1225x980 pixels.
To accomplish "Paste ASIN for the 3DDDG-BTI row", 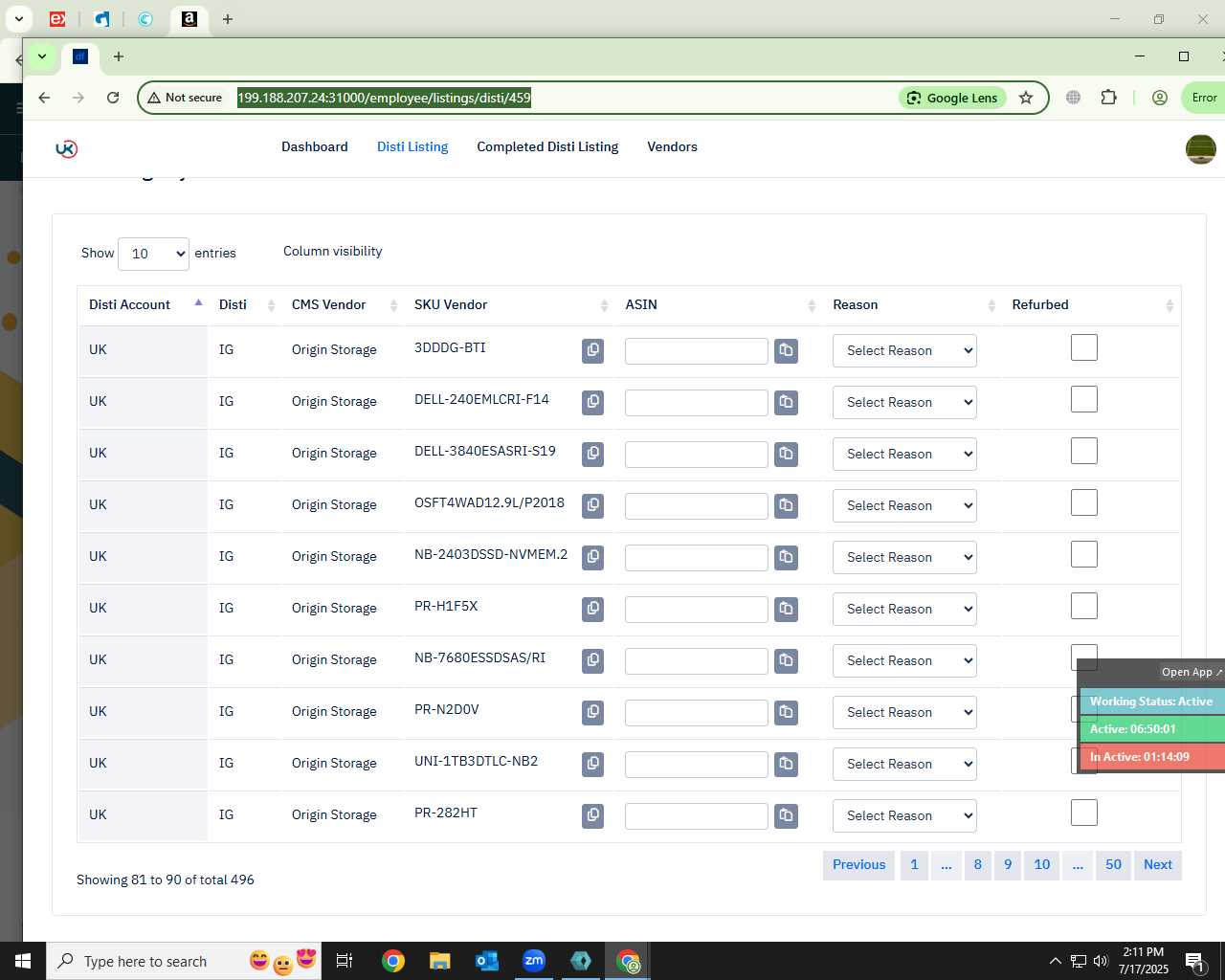I will 787,350.
